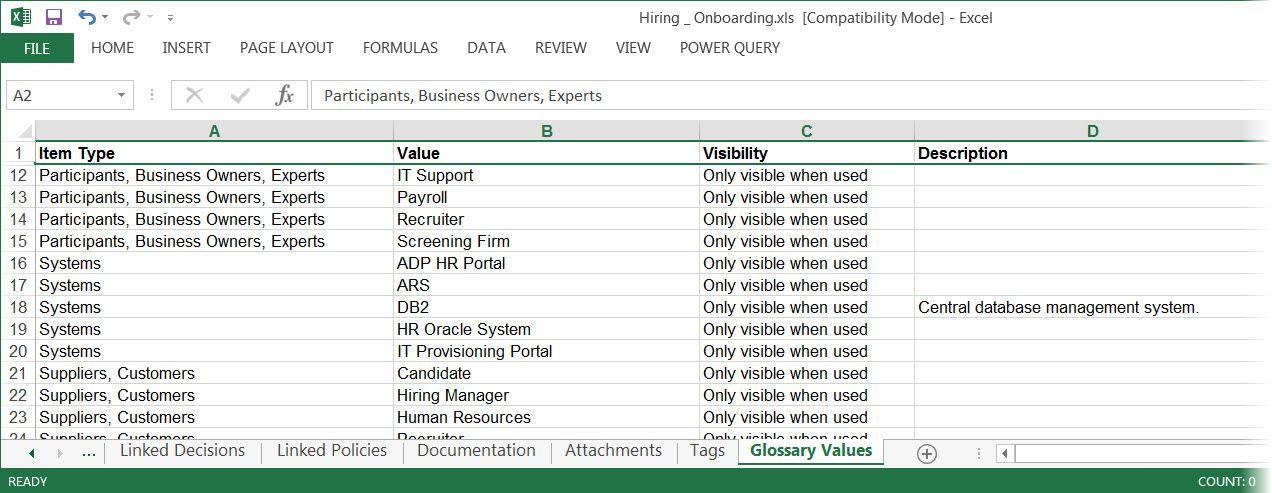
Task: Switch to the DATA ribbon tab
Action: tap(486, 48)
